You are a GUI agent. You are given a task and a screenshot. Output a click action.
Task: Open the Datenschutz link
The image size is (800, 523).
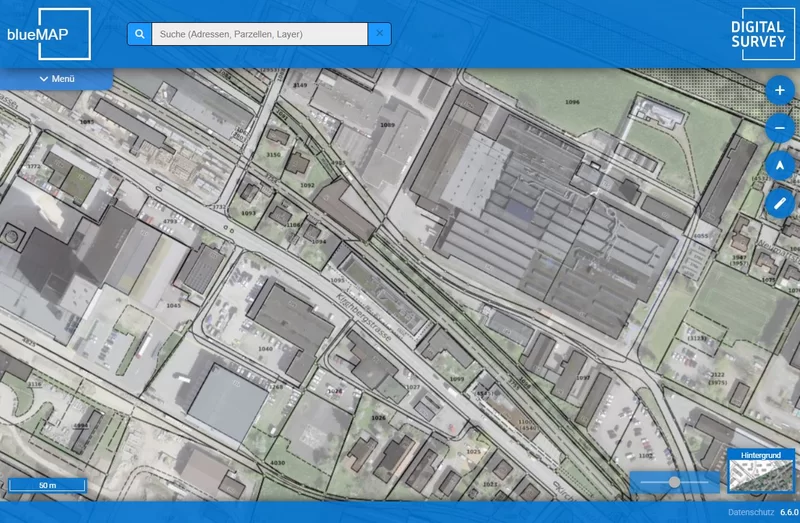click(x=751, y=512)
